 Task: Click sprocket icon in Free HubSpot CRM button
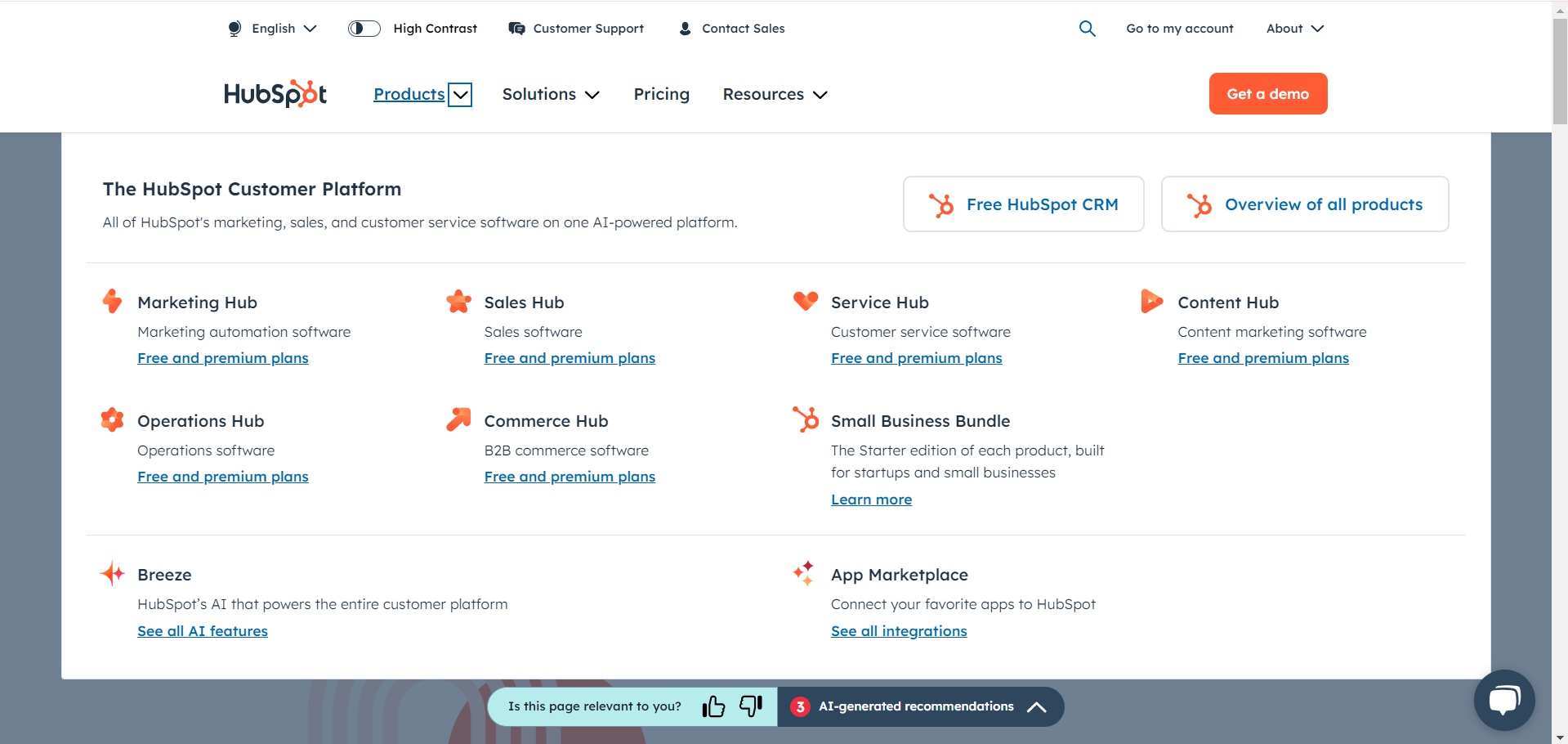[941, 204]
